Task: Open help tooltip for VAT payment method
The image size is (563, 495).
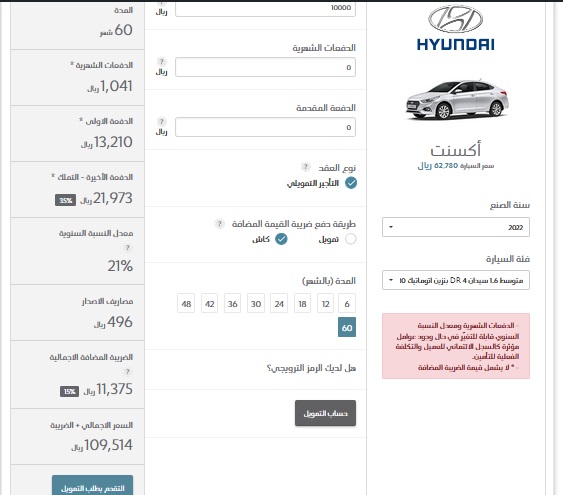Action: click(x=219, y=224)
